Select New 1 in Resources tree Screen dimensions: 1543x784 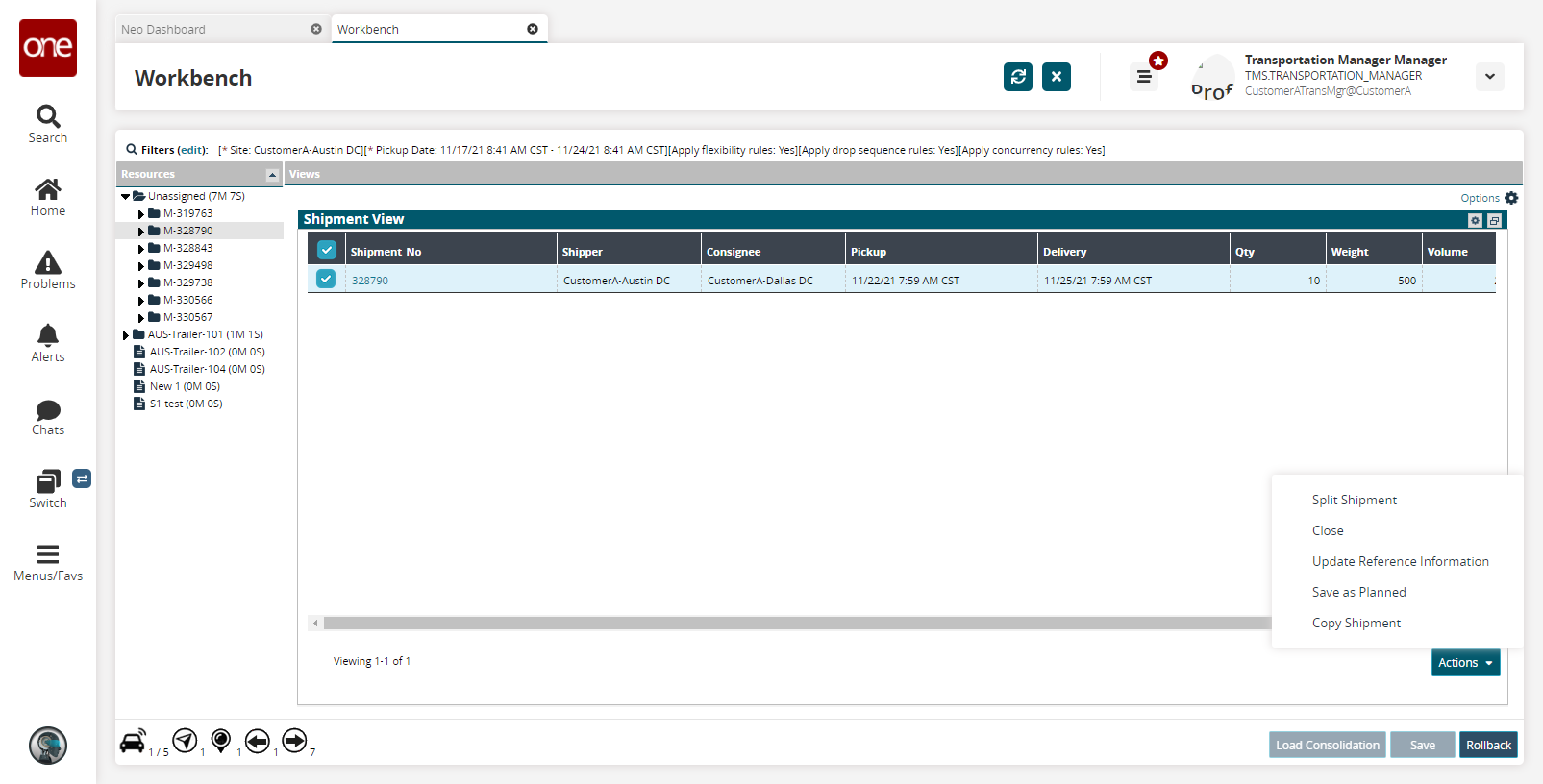(185, 386)
